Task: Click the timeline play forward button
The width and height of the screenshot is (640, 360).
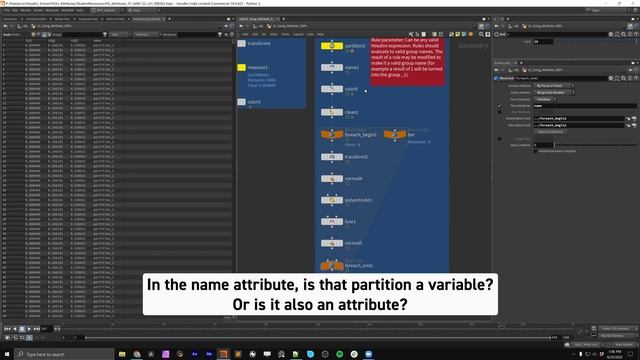Action: 29,329
